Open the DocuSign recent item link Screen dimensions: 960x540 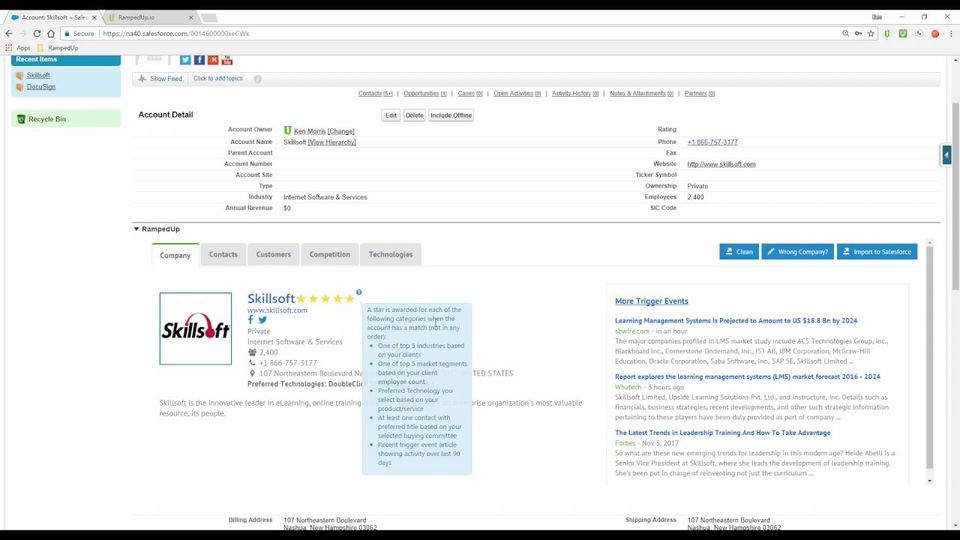41,87
